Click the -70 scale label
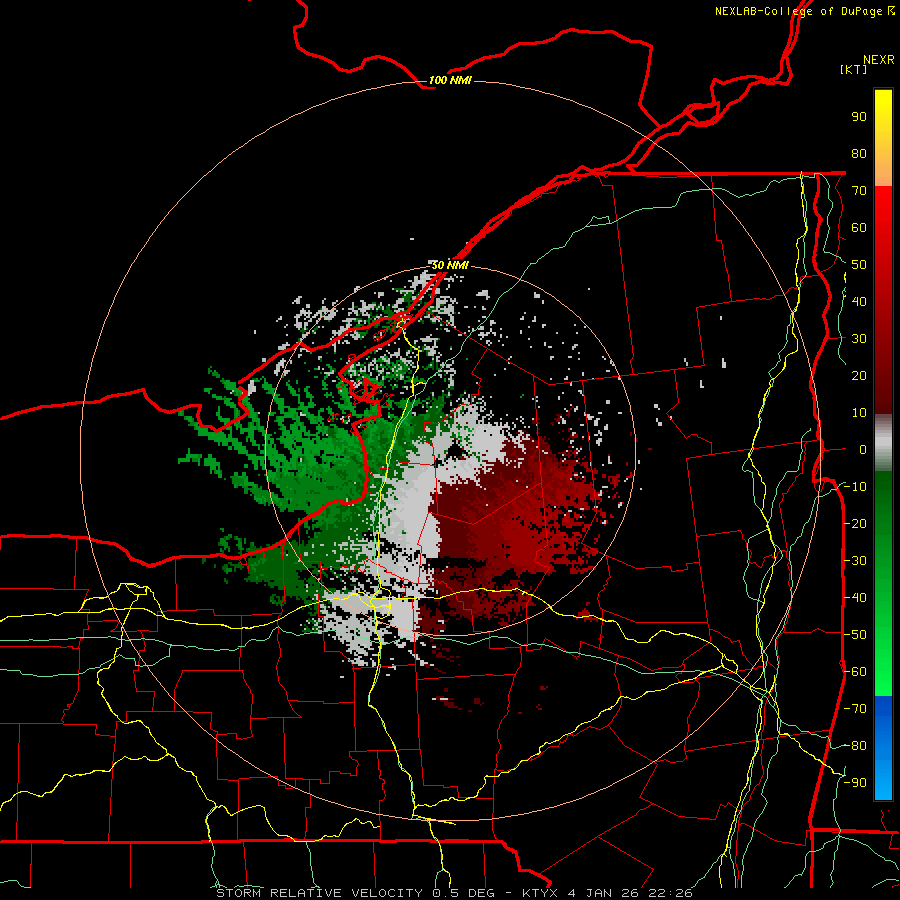900x900 pixels. tap(855, 709)
